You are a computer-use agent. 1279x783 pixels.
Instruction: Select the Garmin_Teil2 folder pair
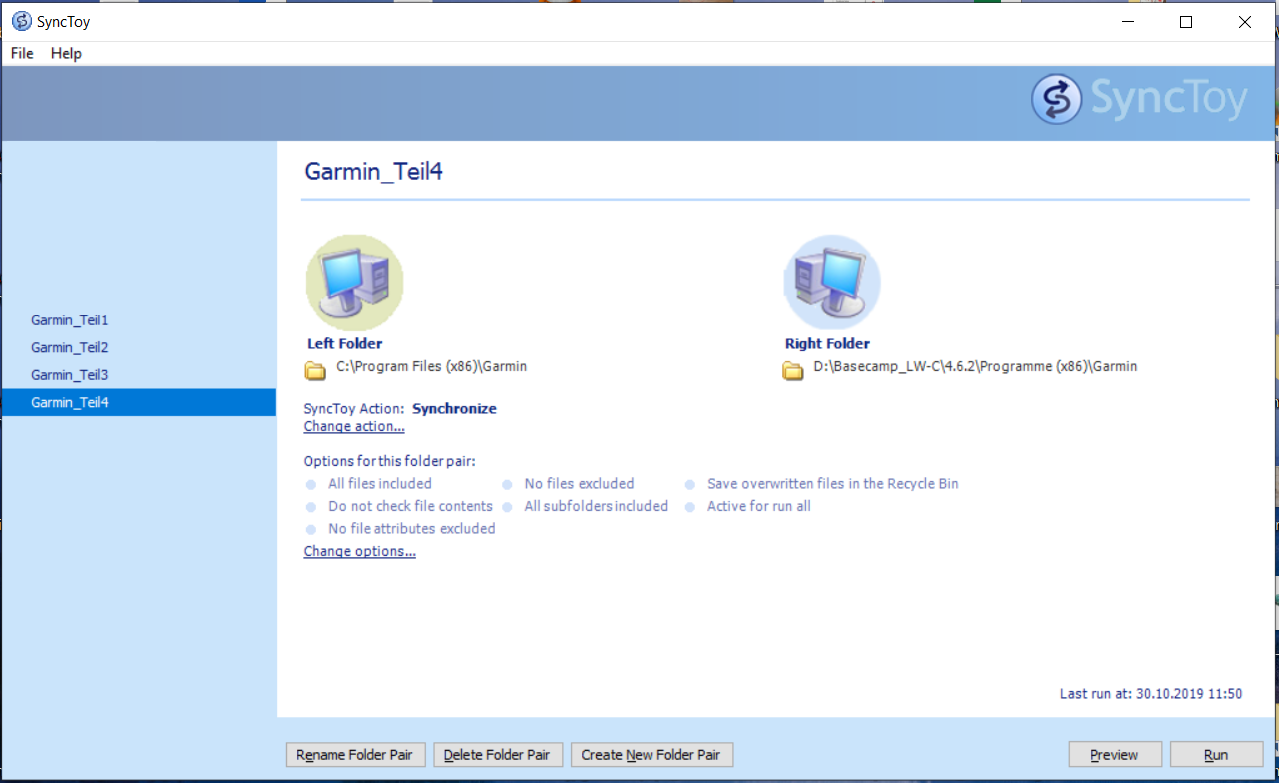138,347
